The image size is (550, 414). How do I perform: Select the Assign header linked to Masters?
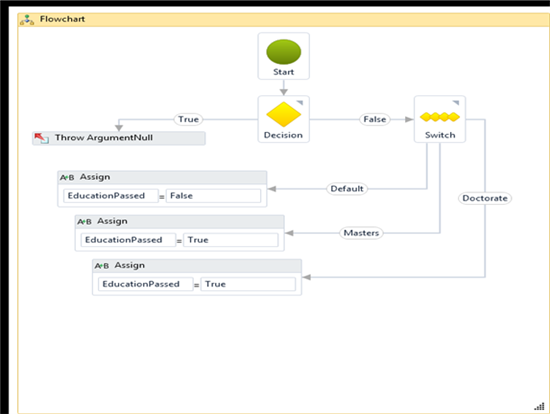180,221
